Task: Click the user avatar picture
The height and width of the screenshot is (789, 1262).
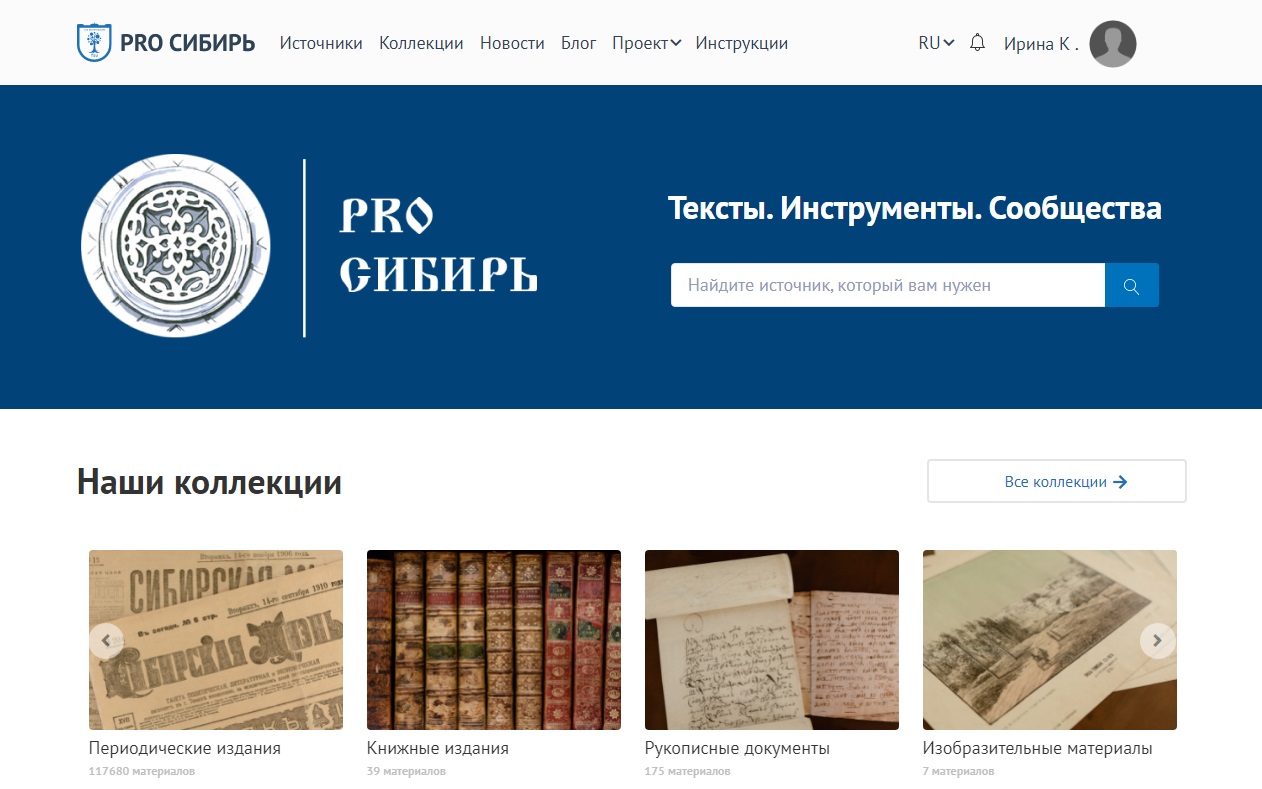Action: pyautogui.click(x=1113, y=44)
